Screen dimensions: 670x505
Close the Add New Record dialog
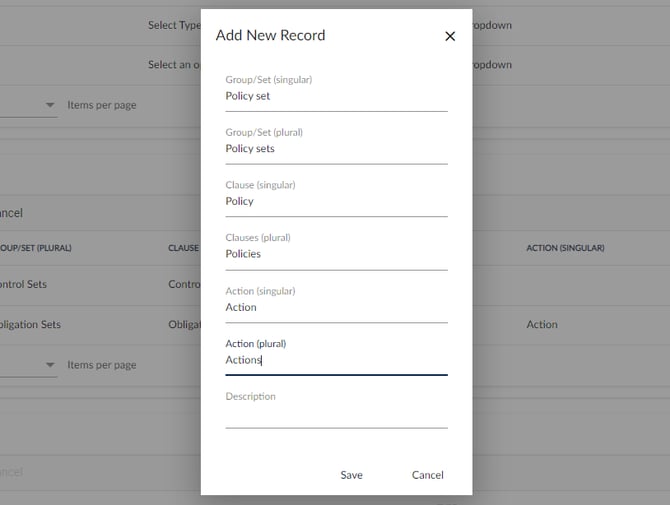point(449,36)
